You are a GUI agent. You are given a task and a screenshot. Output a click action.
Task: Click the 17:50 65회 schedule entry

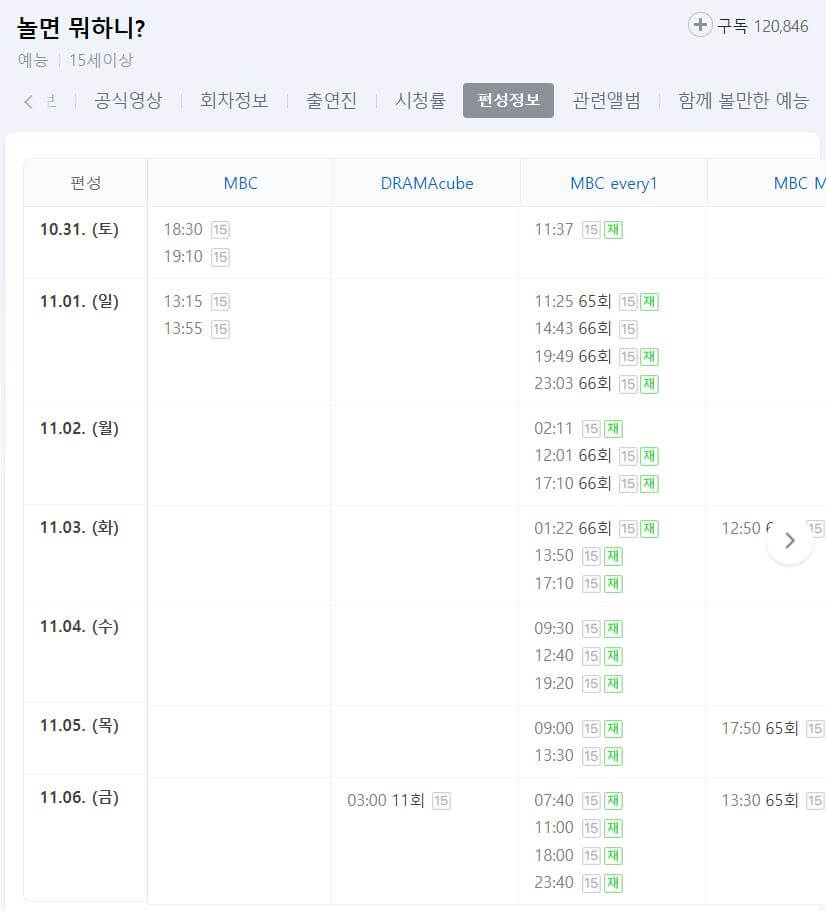pyautogui.click(x=773, y=728)
